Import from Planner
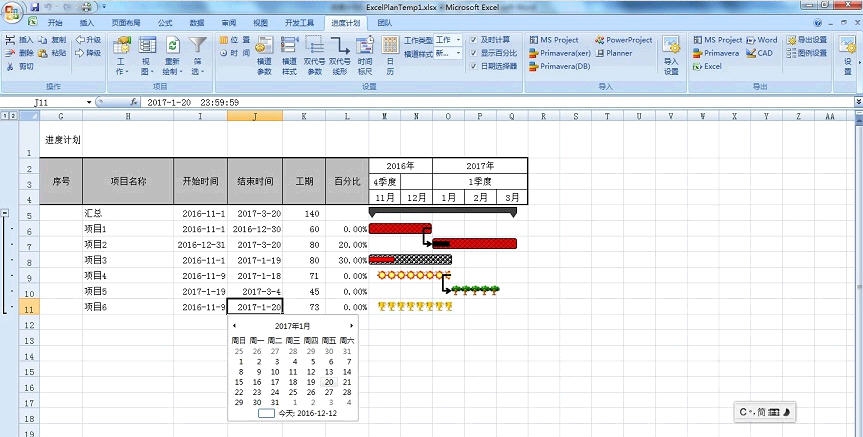The height and width of the screenshot is (437, 863). tap(614, 53)
